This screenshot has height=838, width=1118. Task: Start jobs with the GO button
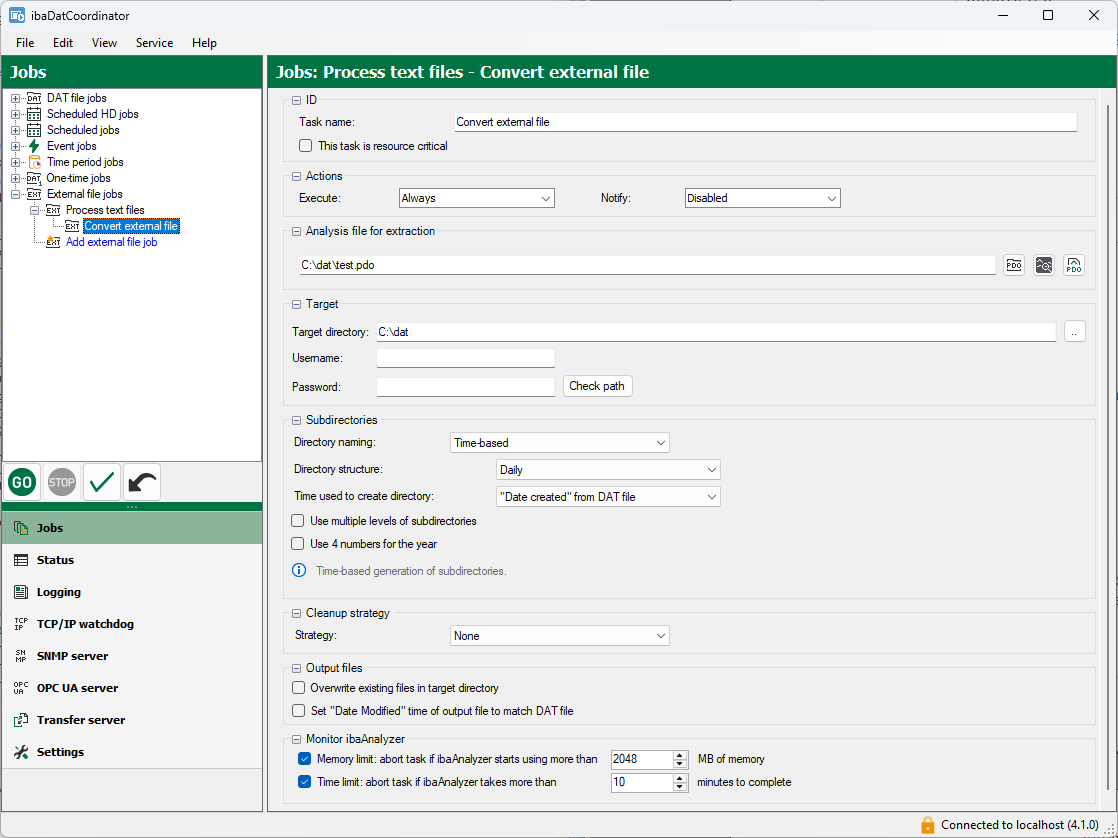click(x=22, y=483)
